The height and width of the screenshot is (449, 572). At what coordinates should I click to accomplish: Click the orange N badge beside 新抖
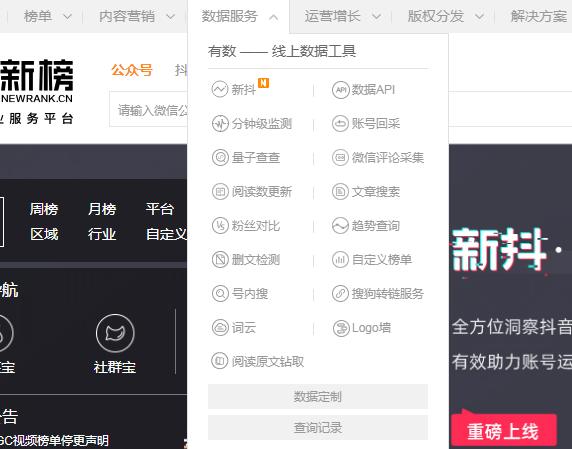pyautogui.click(x=263, y=83)
